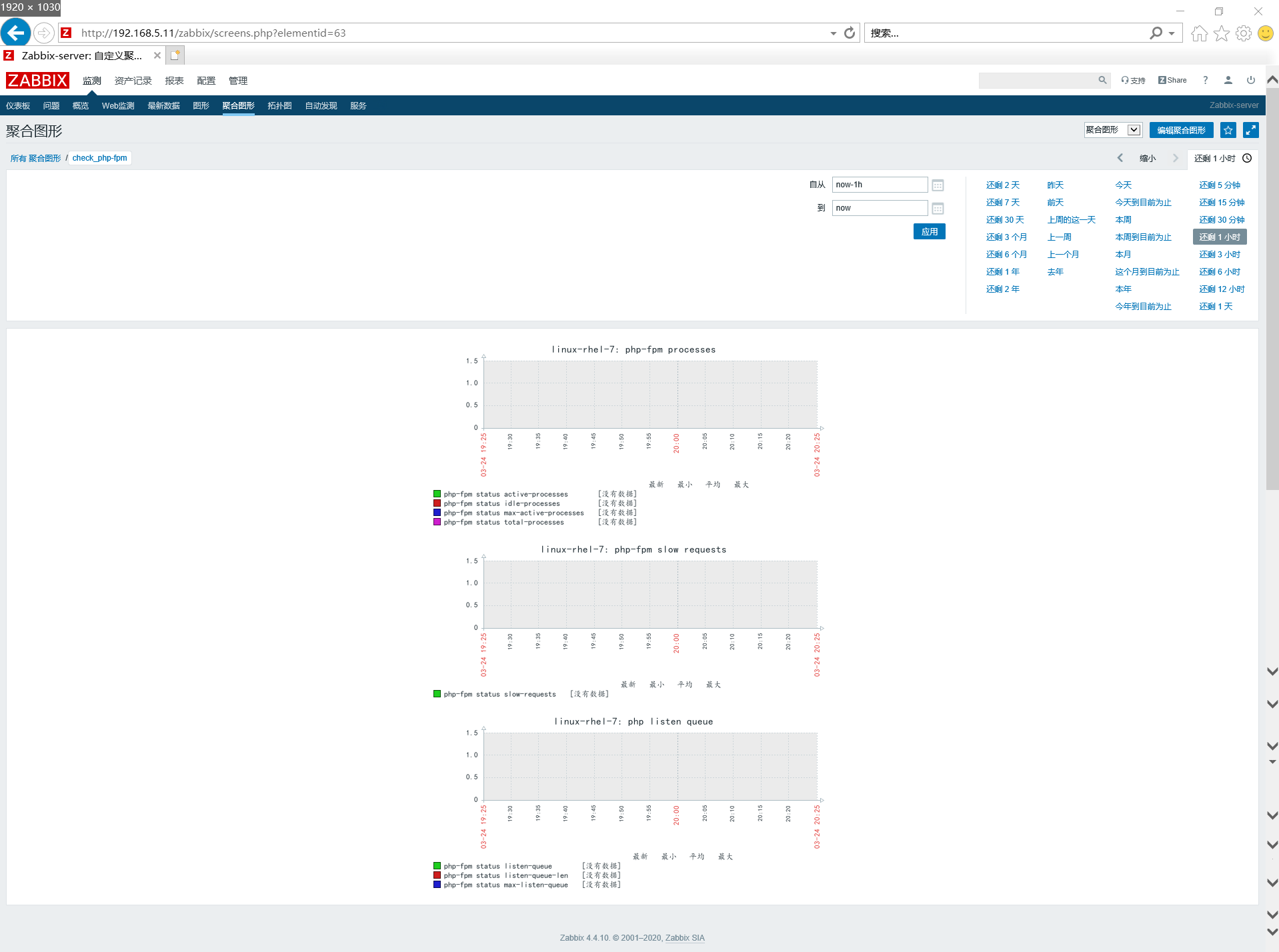Open the check_php-fpm breadcrumb link
The height and width of the screenshot is (952, 1279).
99,158
